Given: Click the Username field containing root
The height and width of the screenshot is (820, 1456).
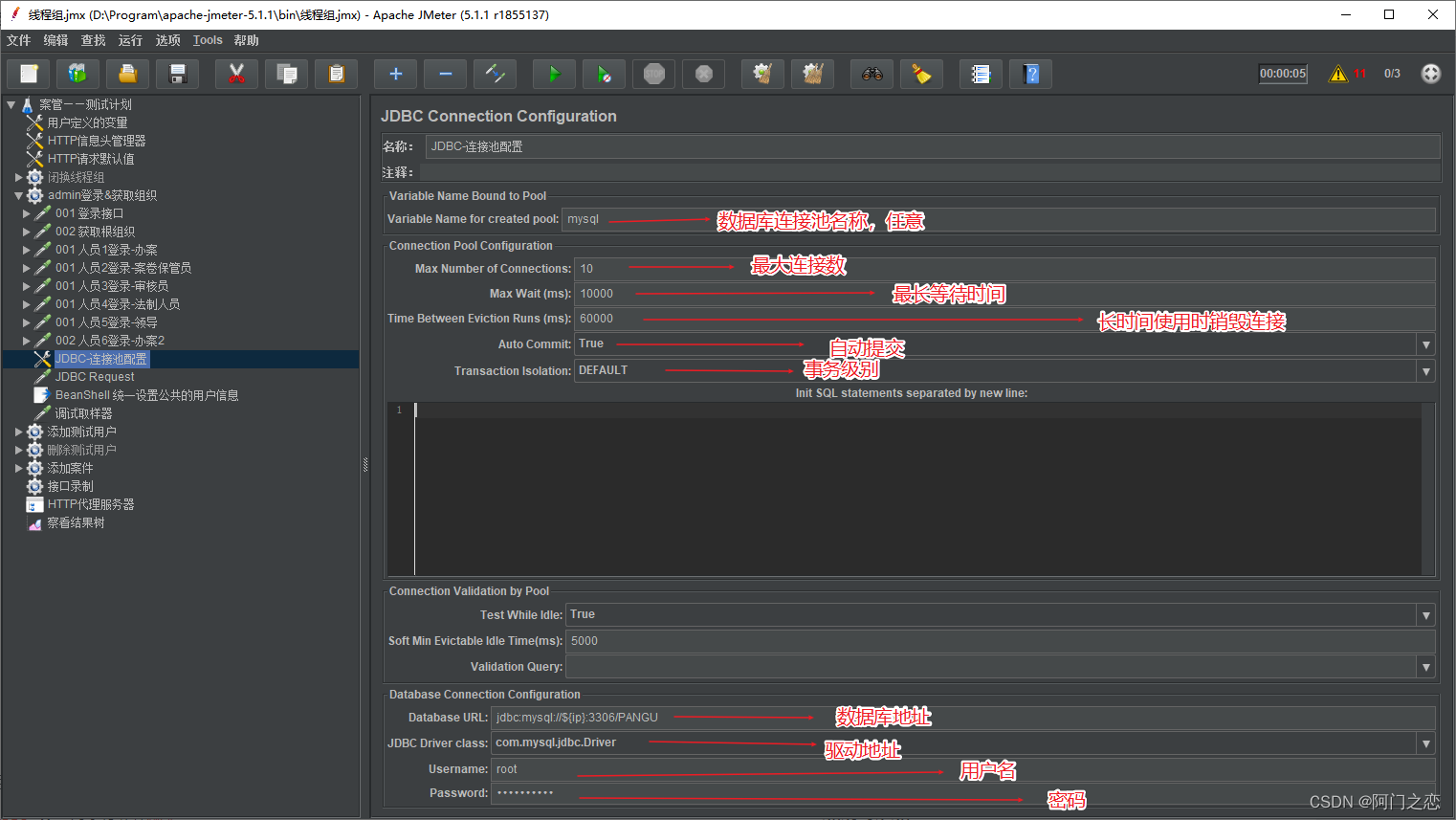Looking at the screenshot, I should tap(963, 769).
